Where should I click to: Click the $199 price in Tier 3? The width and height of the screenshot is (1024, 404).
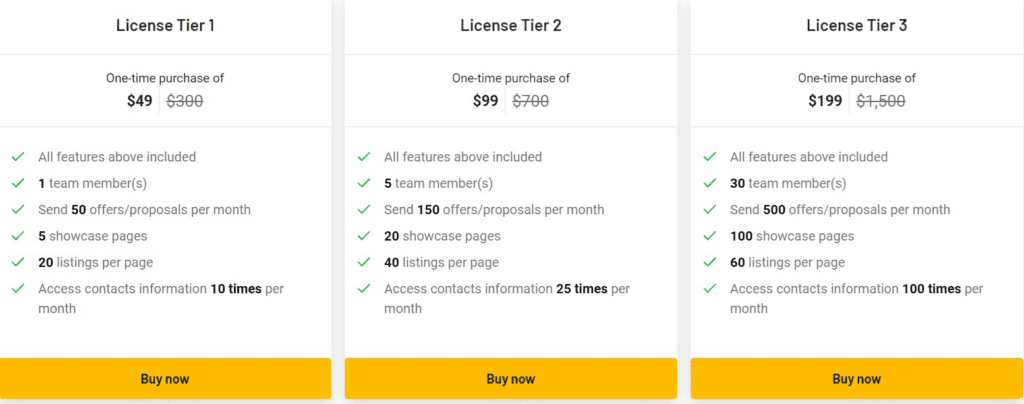tap(825, 101)
